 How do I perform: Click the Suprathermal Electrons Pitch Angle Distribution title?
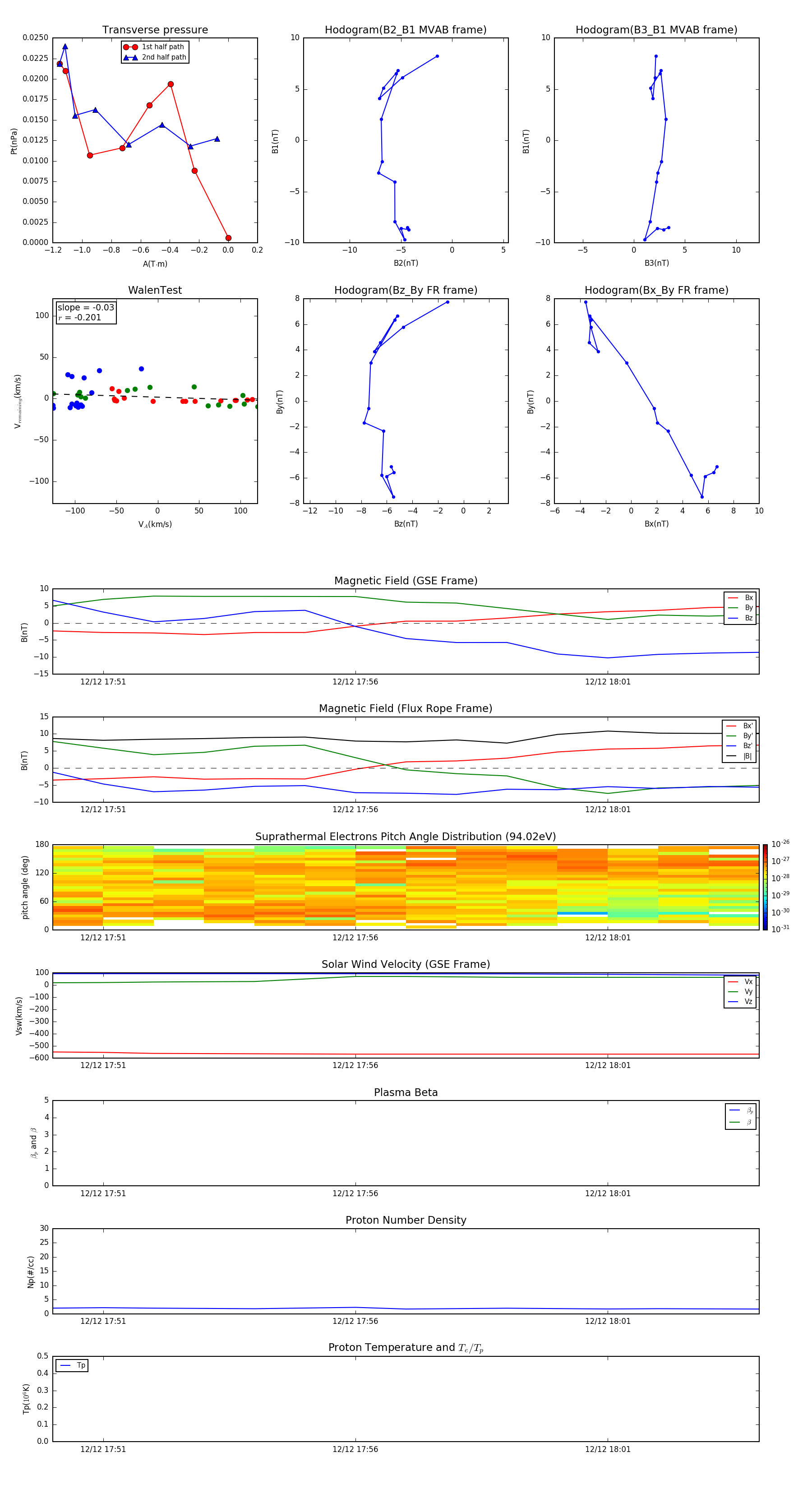406,837
